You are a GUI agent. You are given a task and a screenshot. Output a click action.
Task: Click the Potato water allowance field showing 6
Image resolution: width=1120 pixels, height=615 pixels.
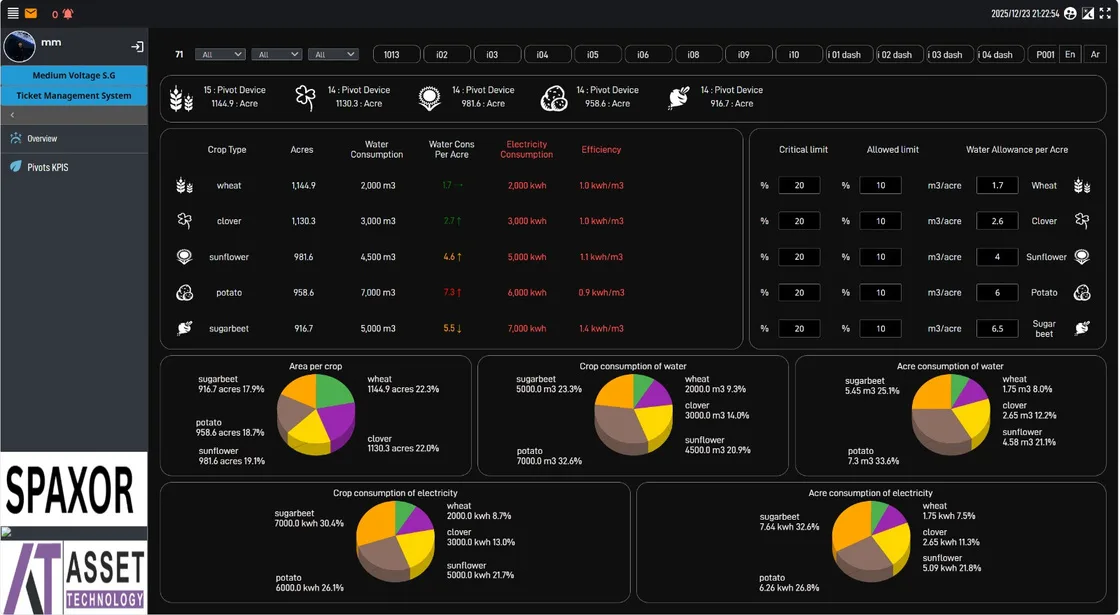click(x=997, y=293)
